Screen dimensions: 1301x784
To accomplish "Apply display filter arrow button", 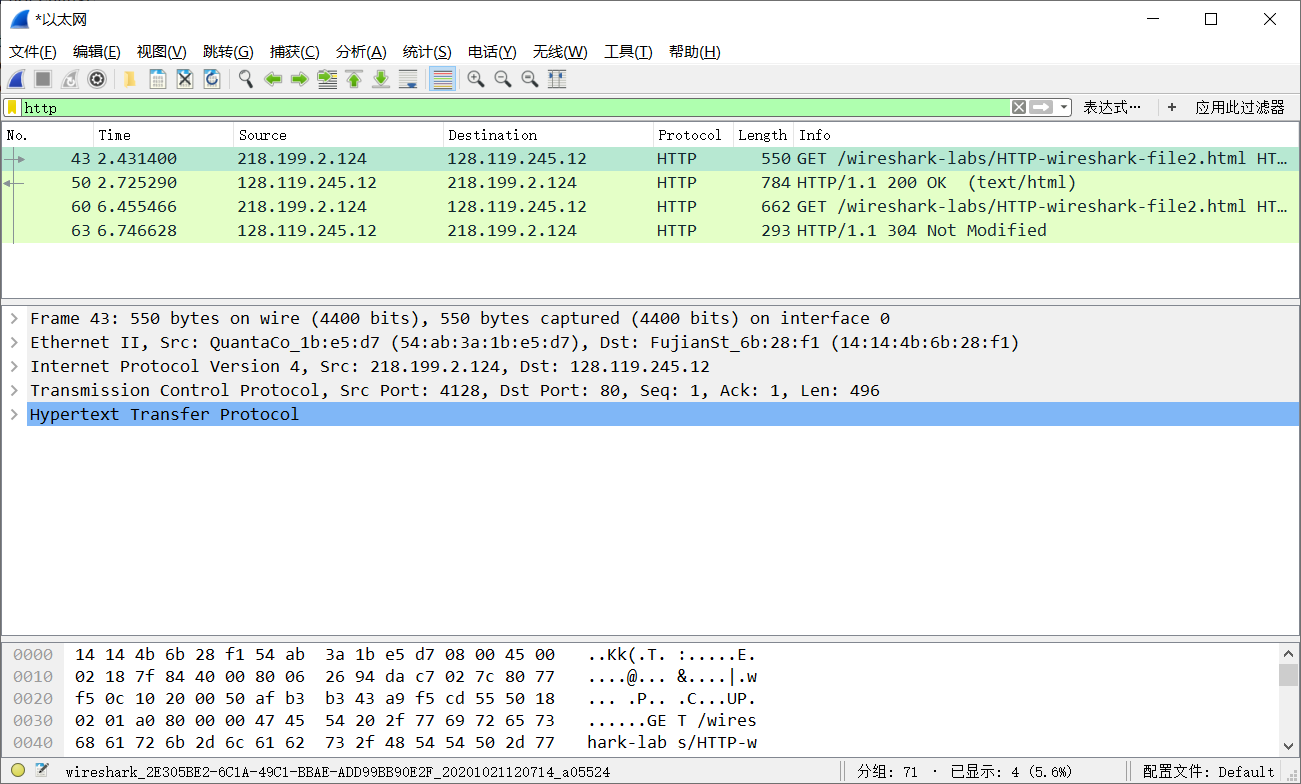I will pos(1042,107).
